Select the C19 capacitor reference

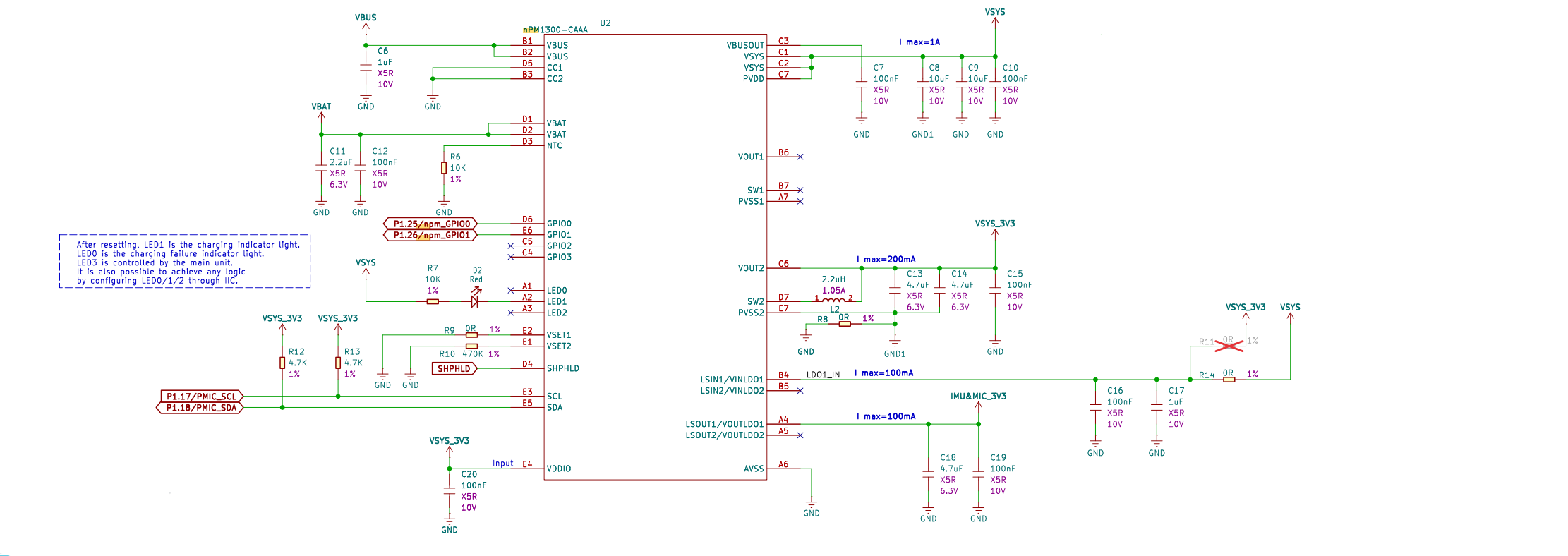pos(998,458)
